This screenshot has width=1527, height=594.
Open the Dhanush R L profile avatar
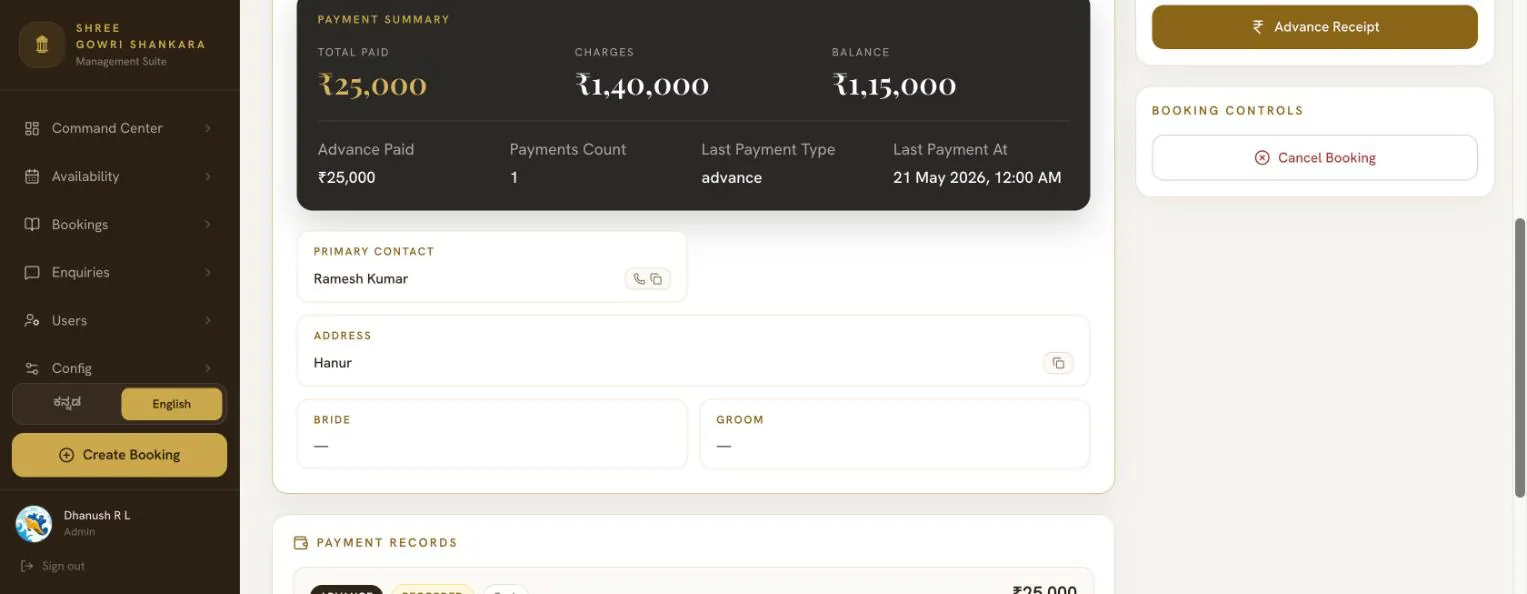pyautogui.click(x=34, y=523)
